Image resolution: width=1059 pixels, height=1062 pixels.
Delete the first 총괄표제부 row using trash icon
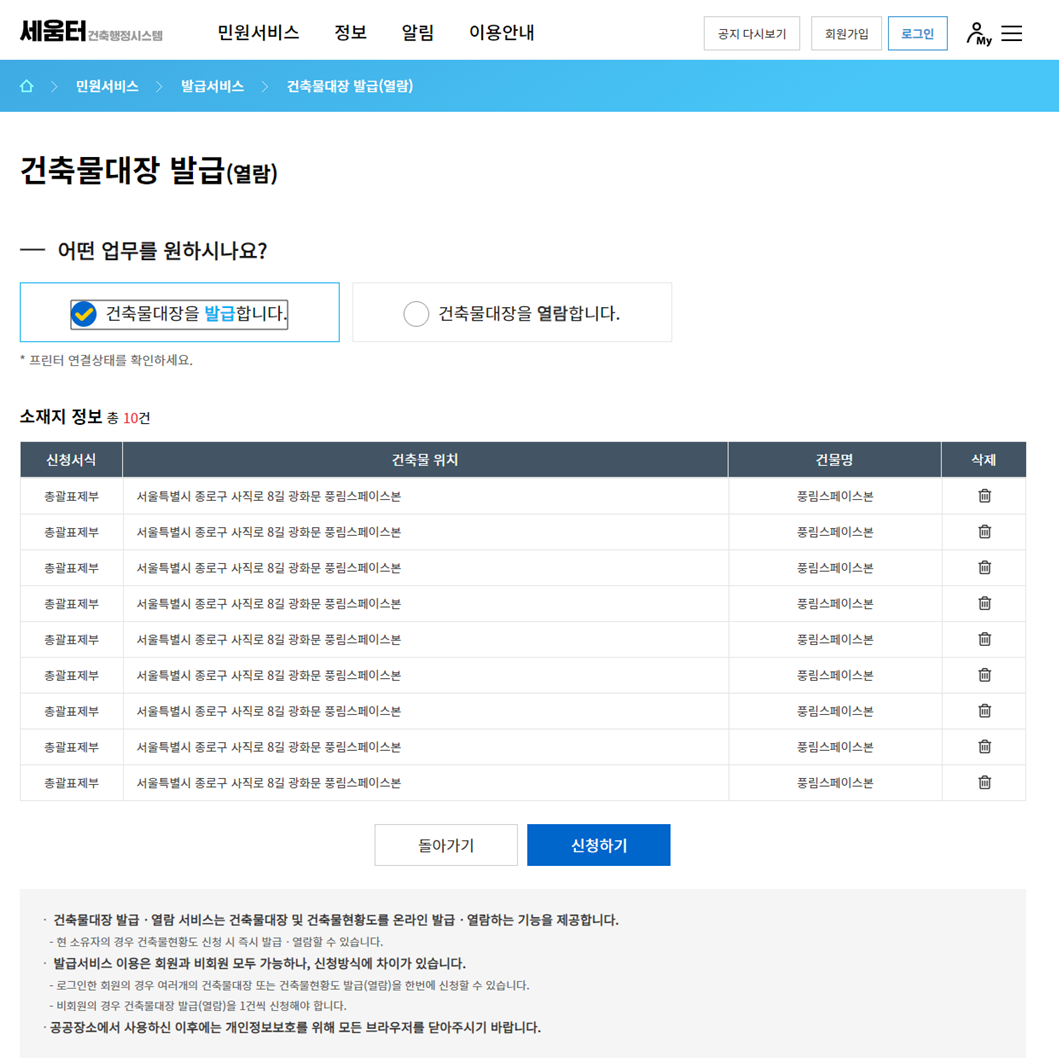coord(984,495)
